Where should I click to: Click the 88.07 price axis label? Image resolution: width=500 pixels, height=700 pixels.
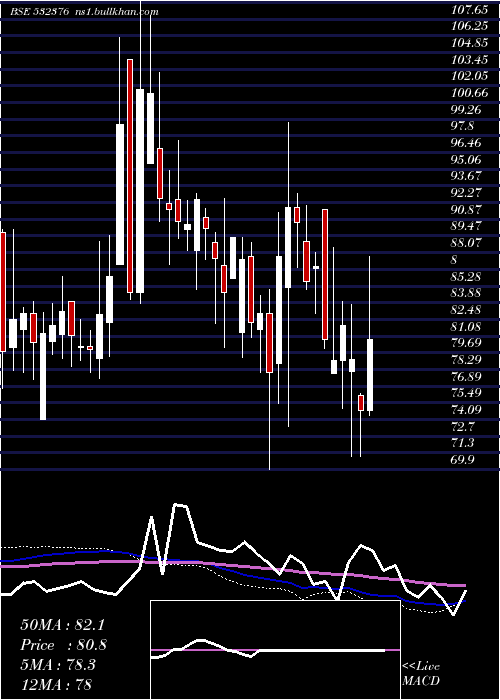click(x=466, y=243)
